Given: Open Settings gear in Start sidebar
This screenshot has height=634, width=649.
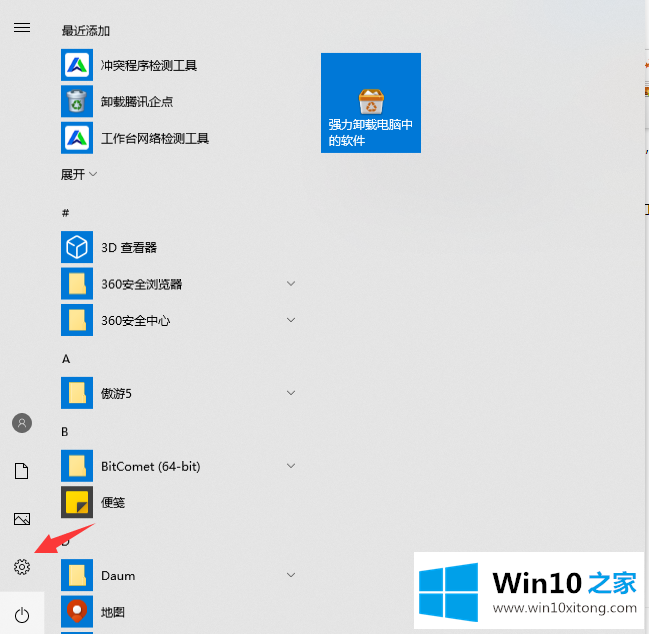Looking at the screenshot, I should (x=22, y=567).
